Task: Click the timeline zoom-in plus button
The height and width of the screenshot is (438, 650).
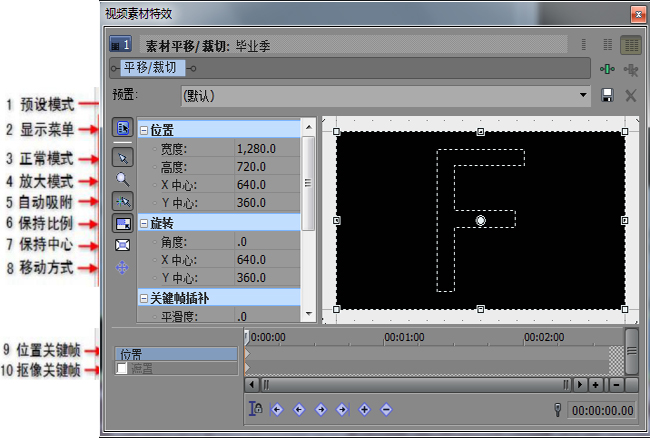Action: tap(595, 384)
